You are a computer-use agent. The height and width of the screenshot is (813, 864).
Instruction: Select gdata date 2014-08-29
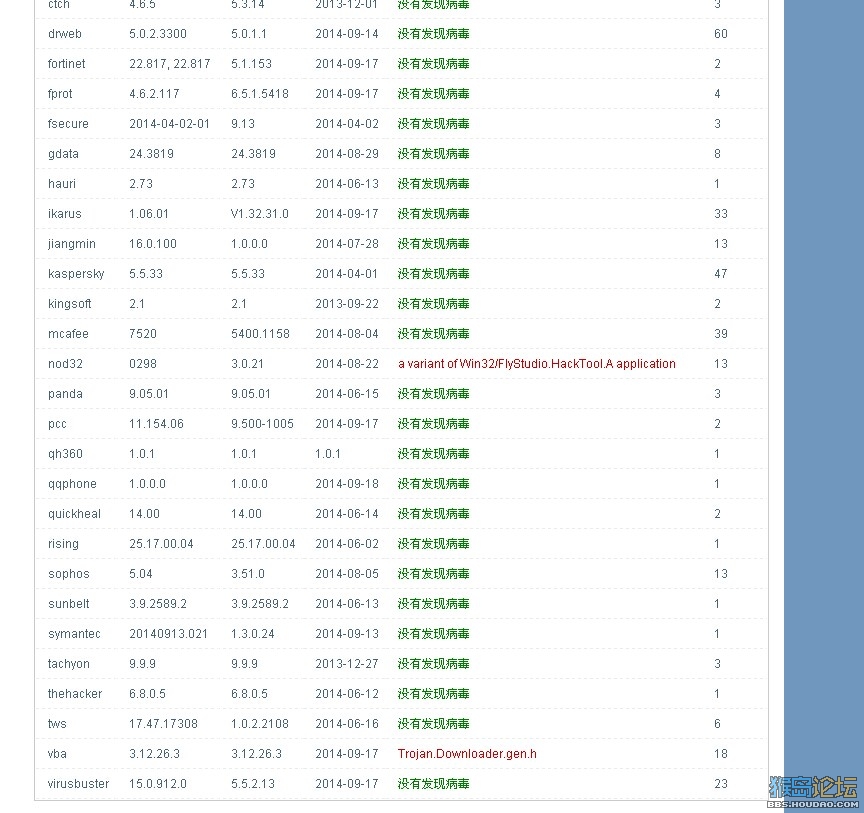pyautogui.click(x=347, y=154)
